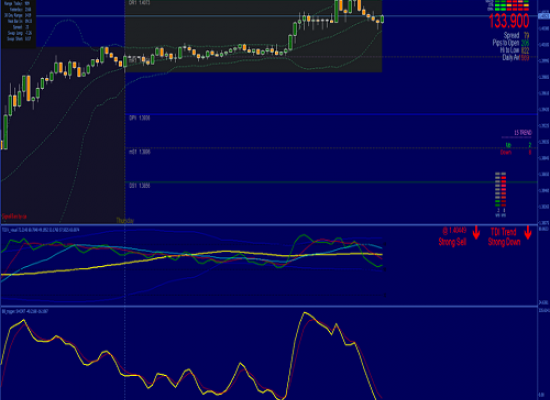Click the Strong Sell red down arrow
Viewport: 550px width, 400px height.
click(x=476, y=233)
